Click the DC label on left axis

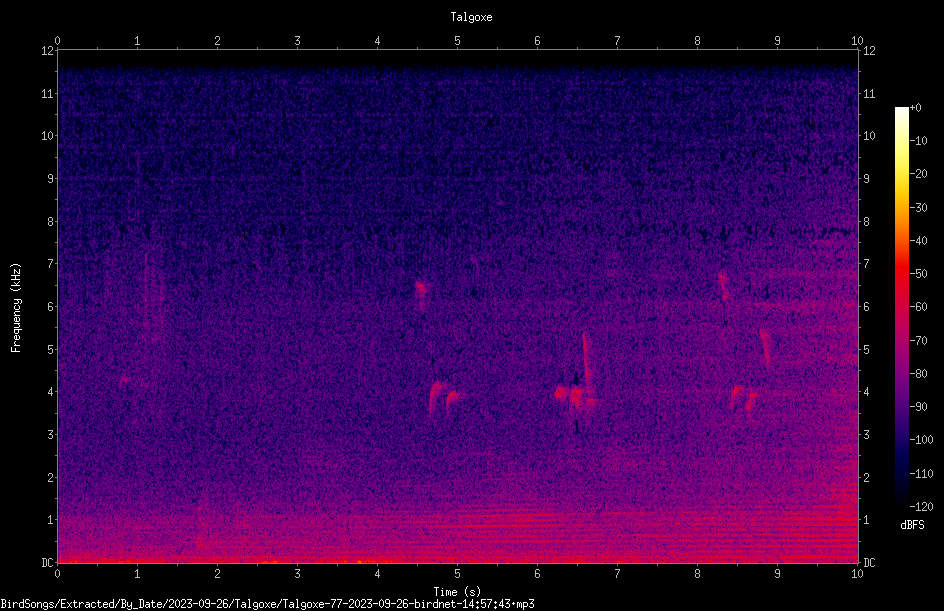(48, 563)
